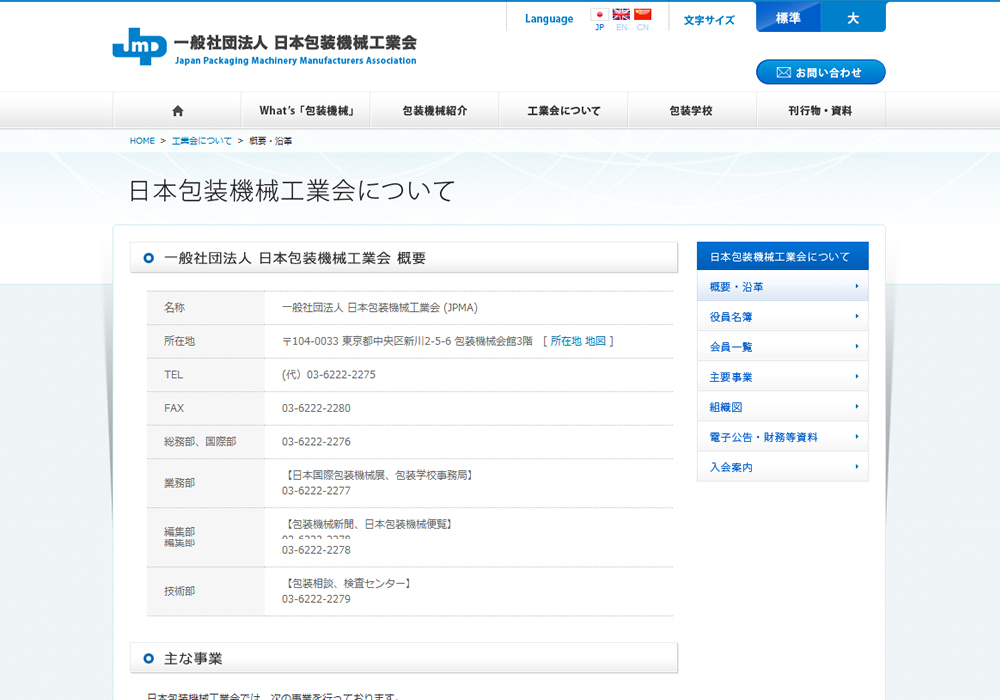This screenshot has width=1000, height=700.
Task: Set font size to 大
Action: 853,18
